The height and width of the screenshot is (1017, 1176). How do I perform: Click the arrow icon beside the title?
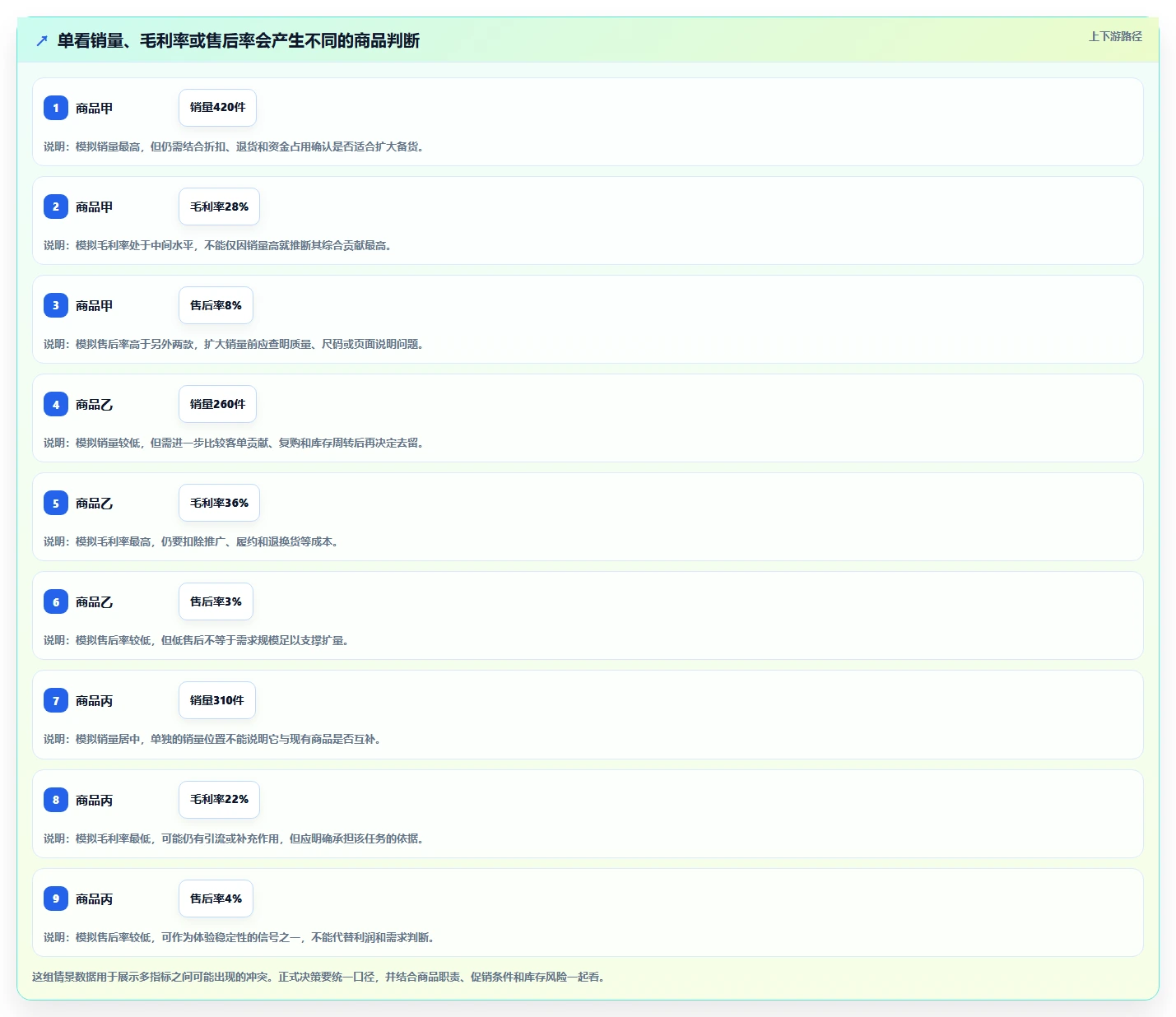pyautogui.click(x=42, y=40)
